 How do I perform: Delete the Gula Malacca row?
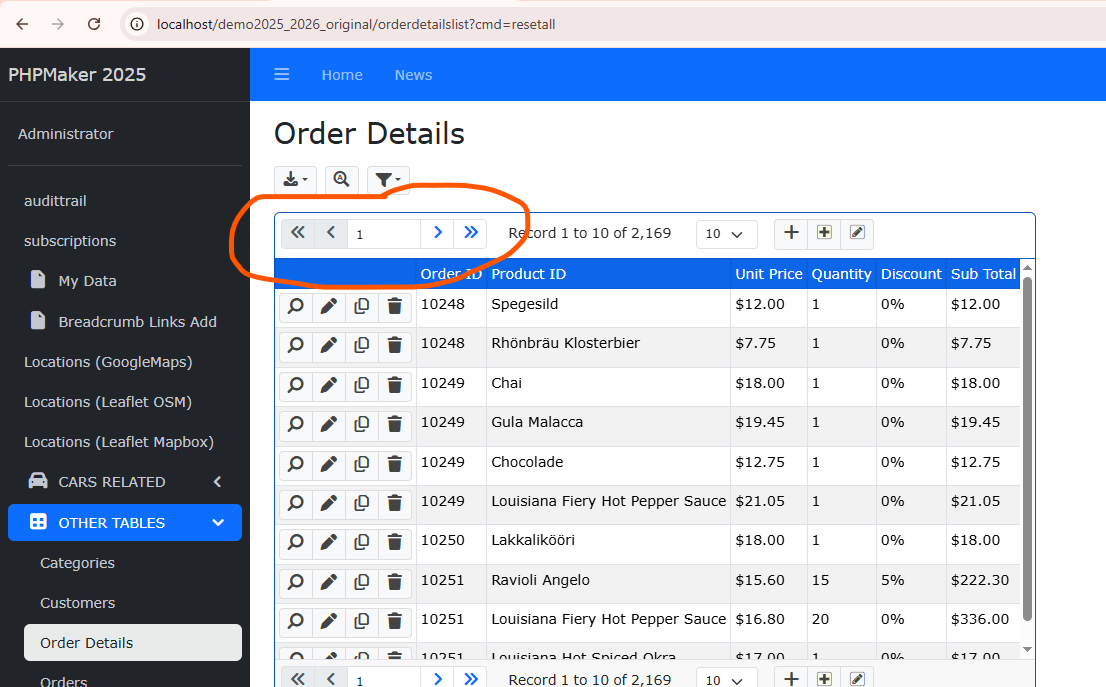coord(395,424)
